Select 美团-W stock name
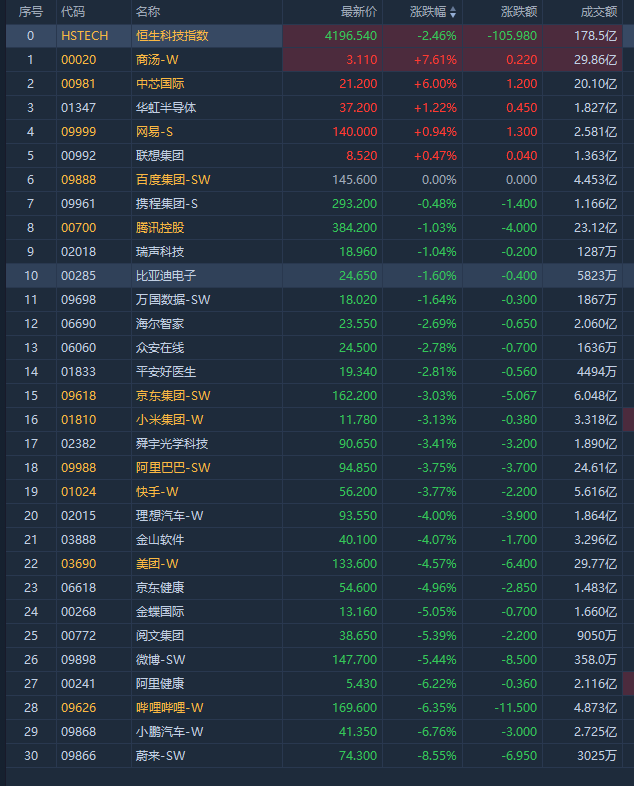 coord(157,565)
